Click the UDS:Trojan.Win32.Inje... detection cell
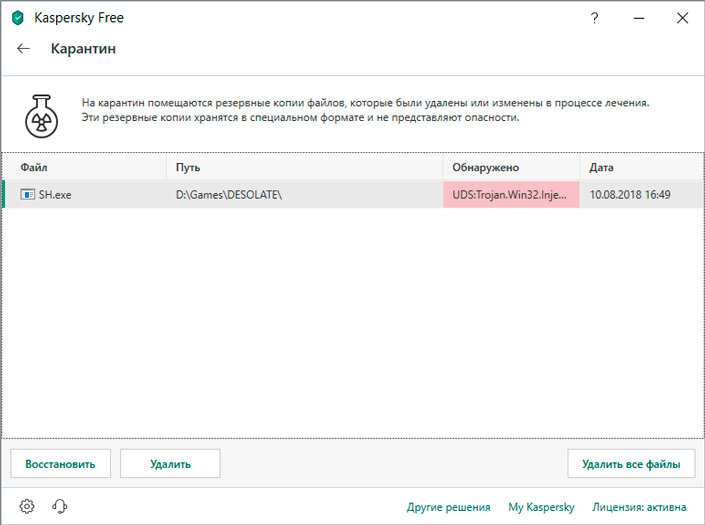 point(511,194)
